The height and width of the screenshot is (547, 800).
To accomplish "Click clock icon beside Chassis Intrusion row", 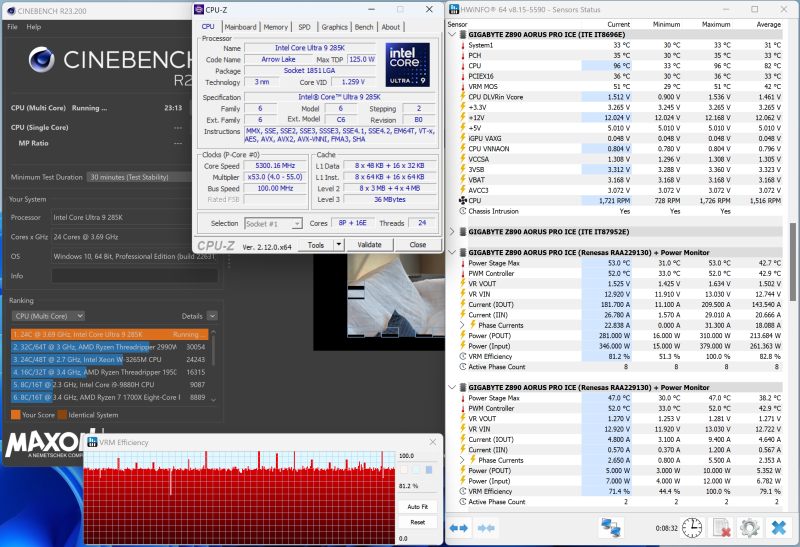I will pos(463,211).
